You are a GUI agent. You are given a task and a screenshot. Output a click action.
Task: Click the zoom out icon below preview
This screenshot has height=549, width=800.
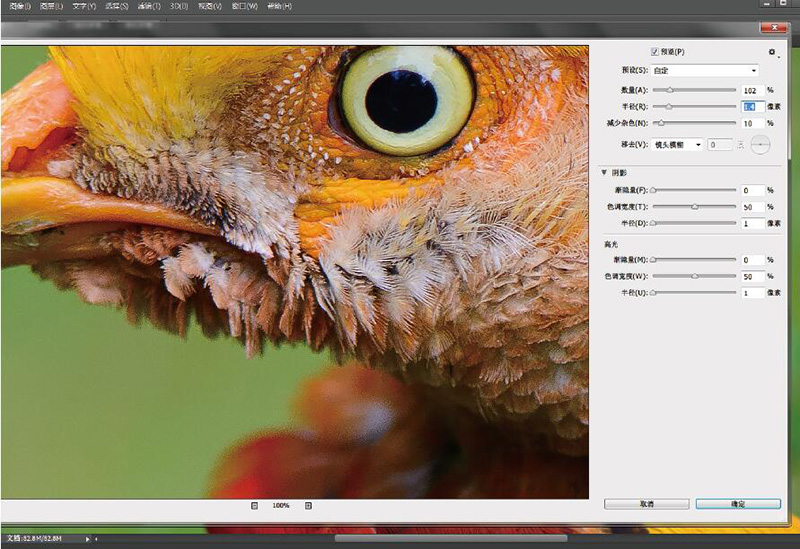click(x=254, y=506)
